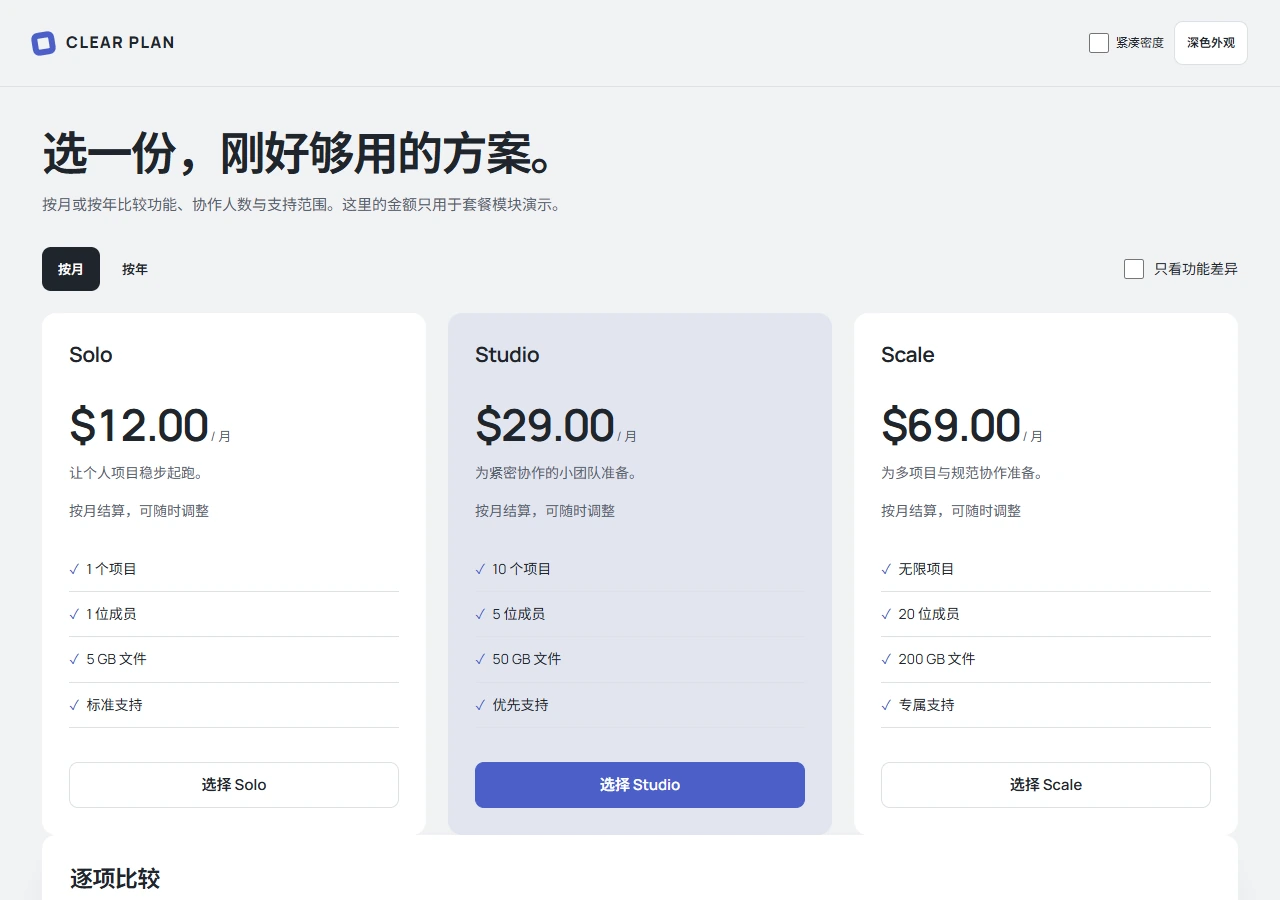Click the $29.00 price
This screenshot has height=900, width=1280.
click(545, 425)
